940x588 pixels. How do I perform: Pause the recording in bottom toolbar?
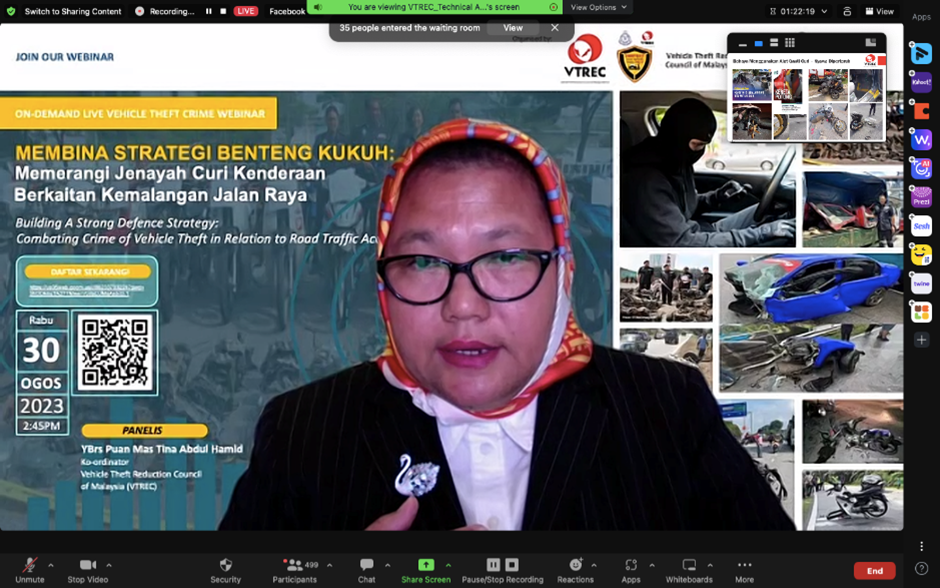coord(493,565)
